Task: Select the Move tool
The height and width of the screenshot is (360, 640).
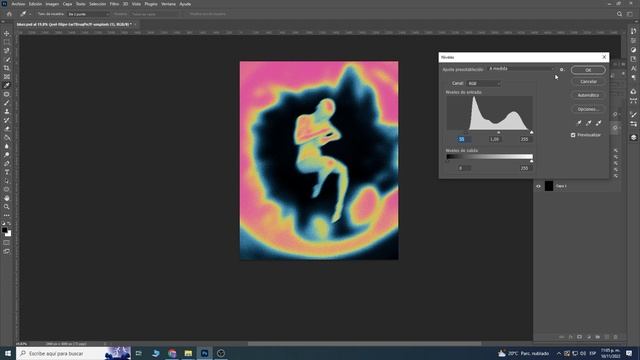Action: [7, 33]
